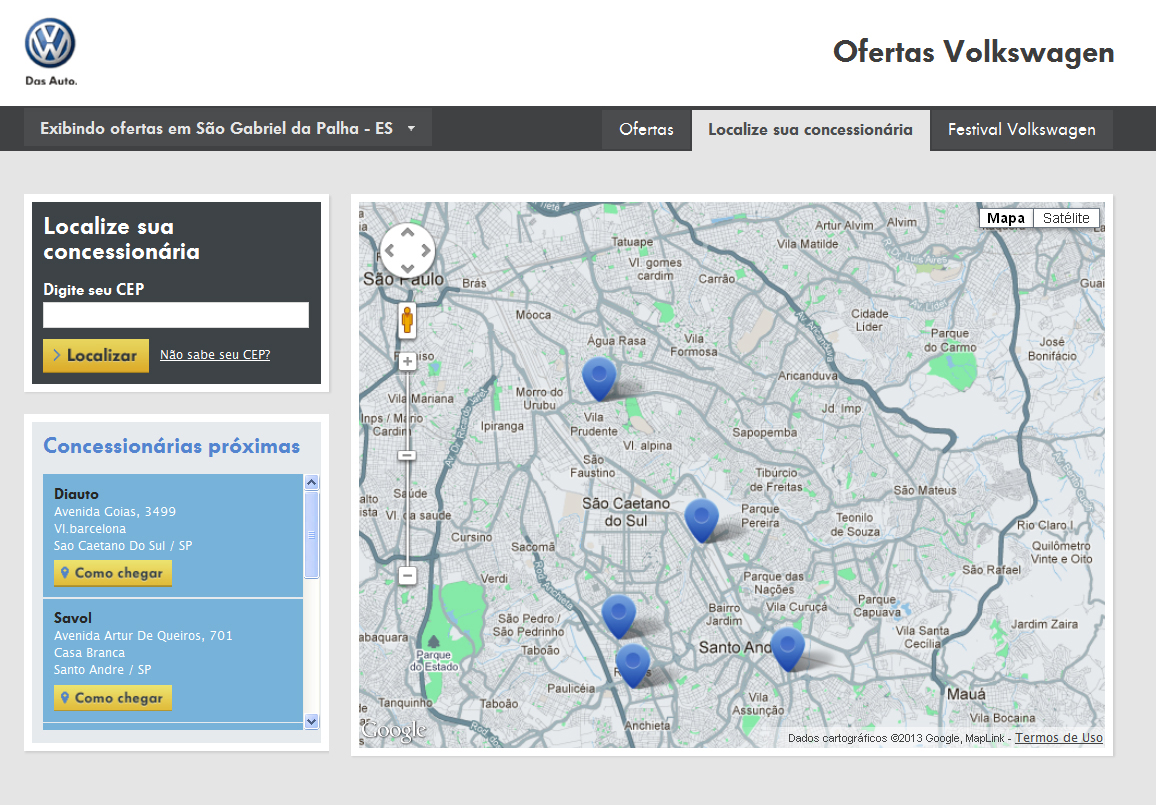
Task: Click the Casa Branca neighborhood text
Action: click(89, 652)
